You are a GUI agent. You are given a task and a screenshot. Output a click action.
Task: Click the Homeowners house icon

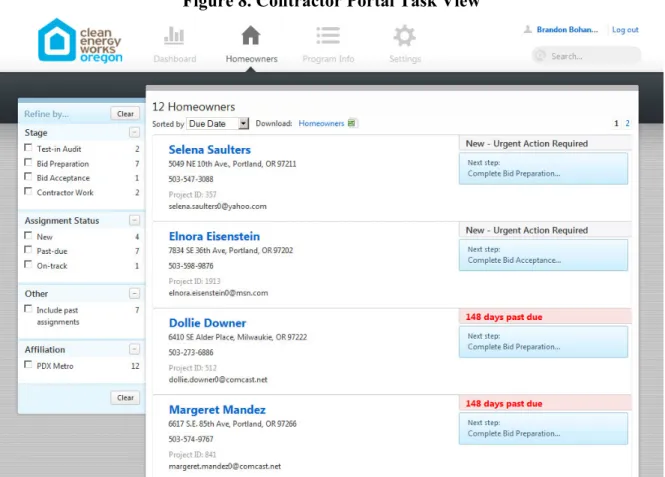[251, 35]
